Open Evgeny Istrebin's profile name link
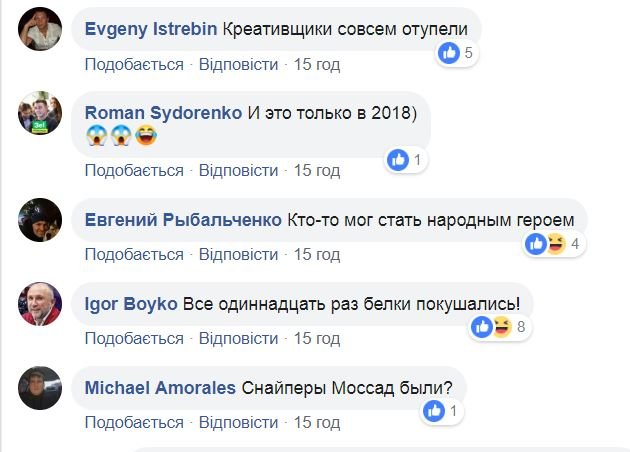Screen dimensions: 630x452 [x=151, y=28]
